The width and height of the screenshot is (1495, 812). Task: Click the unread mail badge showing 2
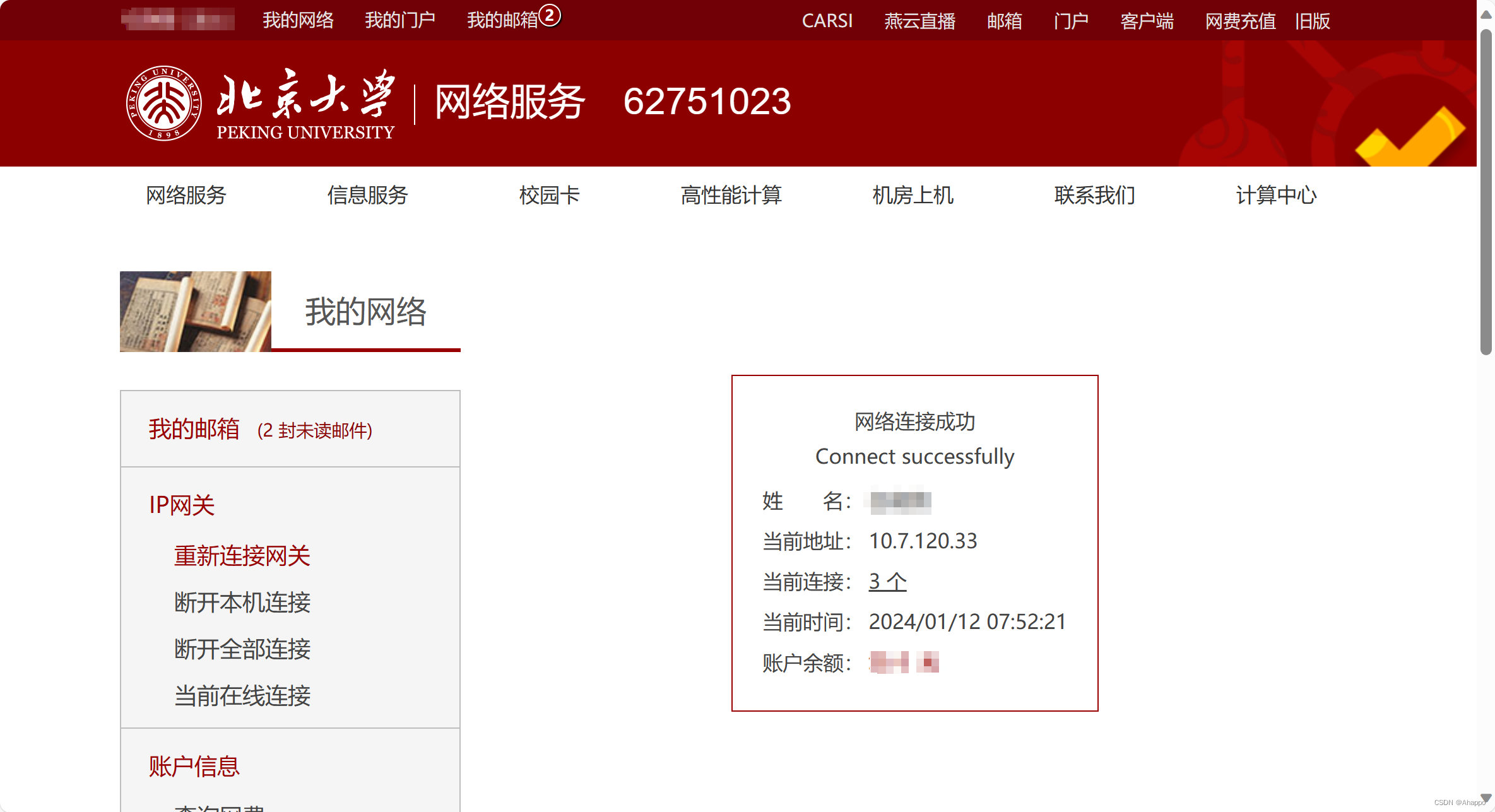[x=550, y=16]
